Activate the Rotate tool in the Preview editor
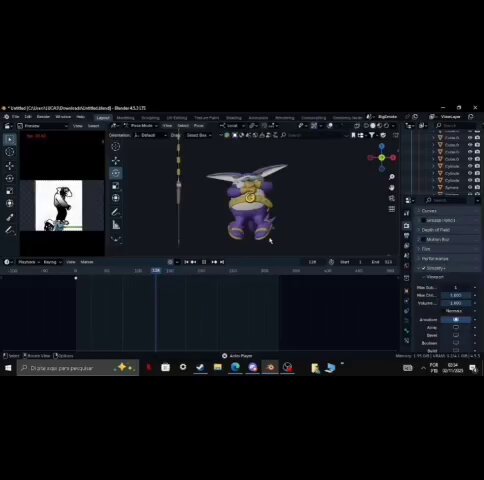 click(x=10, y=178)
